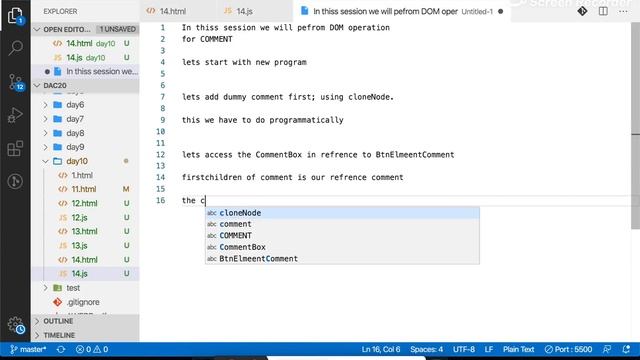The image size is (640, 360).
Task: Click Ln 16, Col 6 to go to line
Action: coord(380,349)
